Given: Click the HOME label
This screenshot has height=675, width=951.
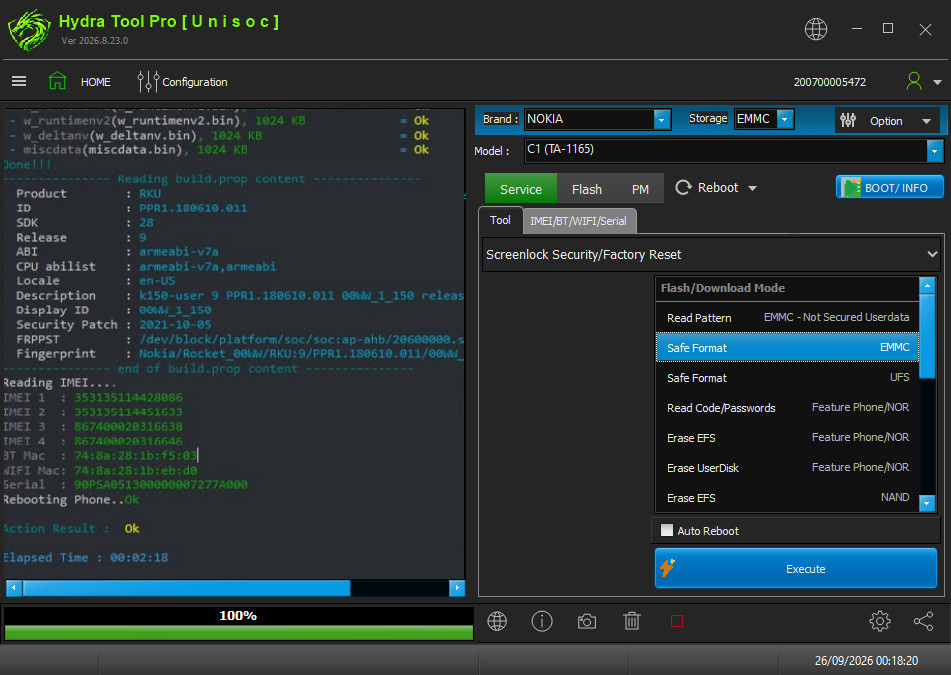Looking at the screenshot, I should tap(96, 82).
